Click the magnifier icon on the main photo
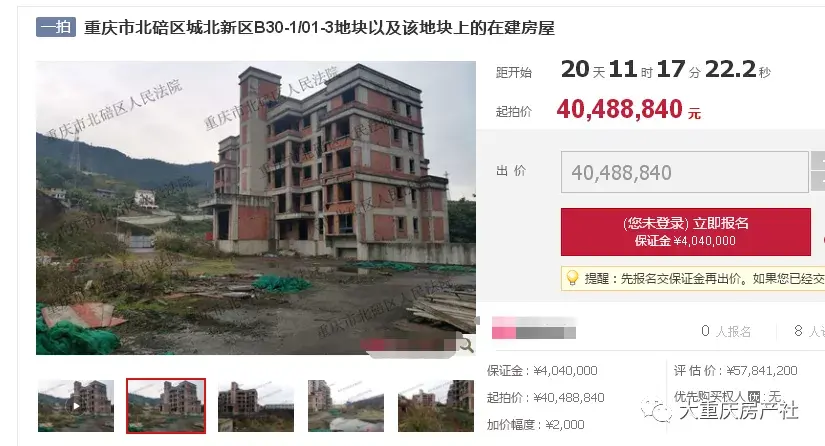 (466, 346)
